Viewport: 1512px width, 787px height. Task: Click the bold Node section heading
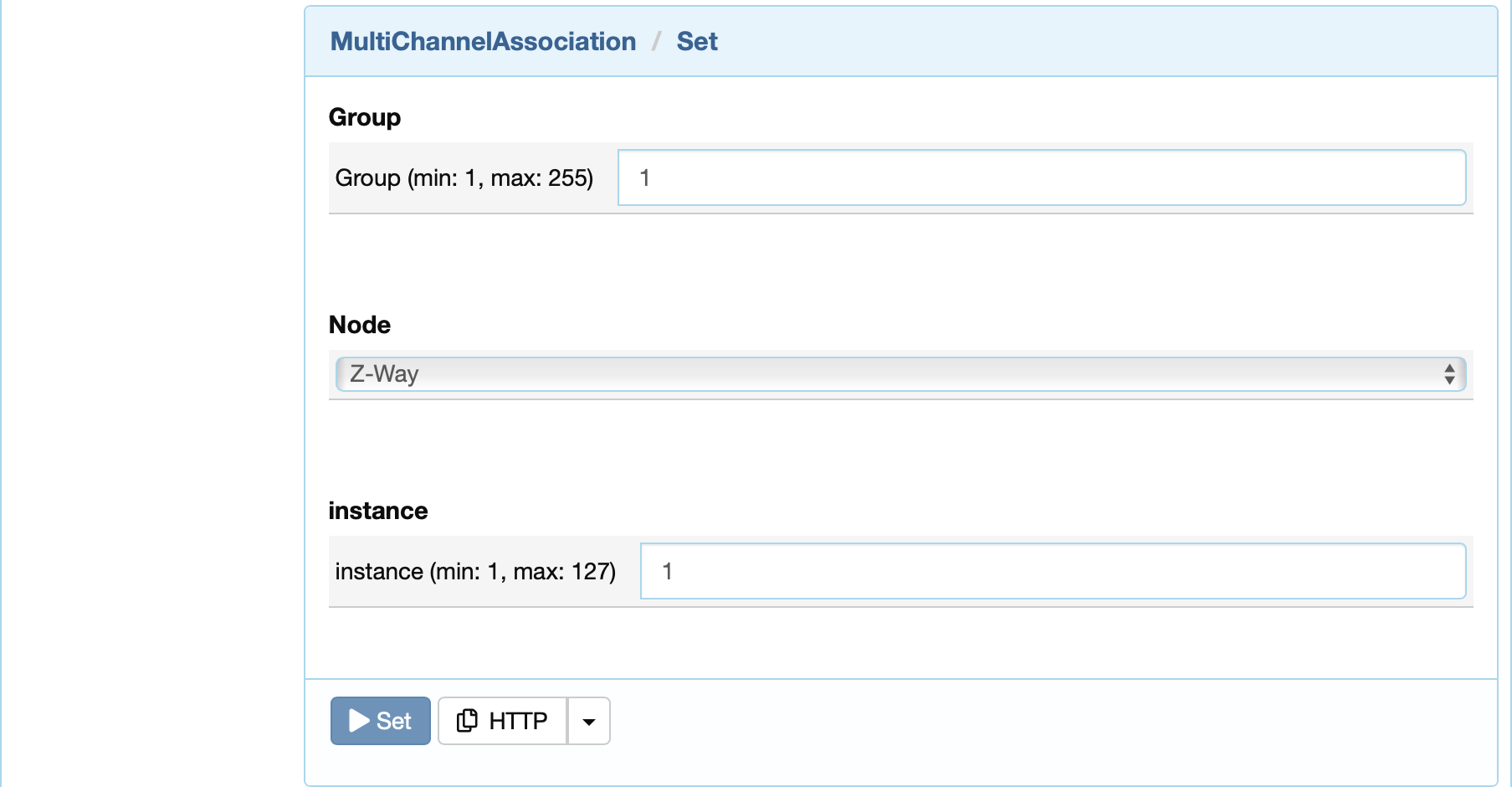click(x=360, y=325)
